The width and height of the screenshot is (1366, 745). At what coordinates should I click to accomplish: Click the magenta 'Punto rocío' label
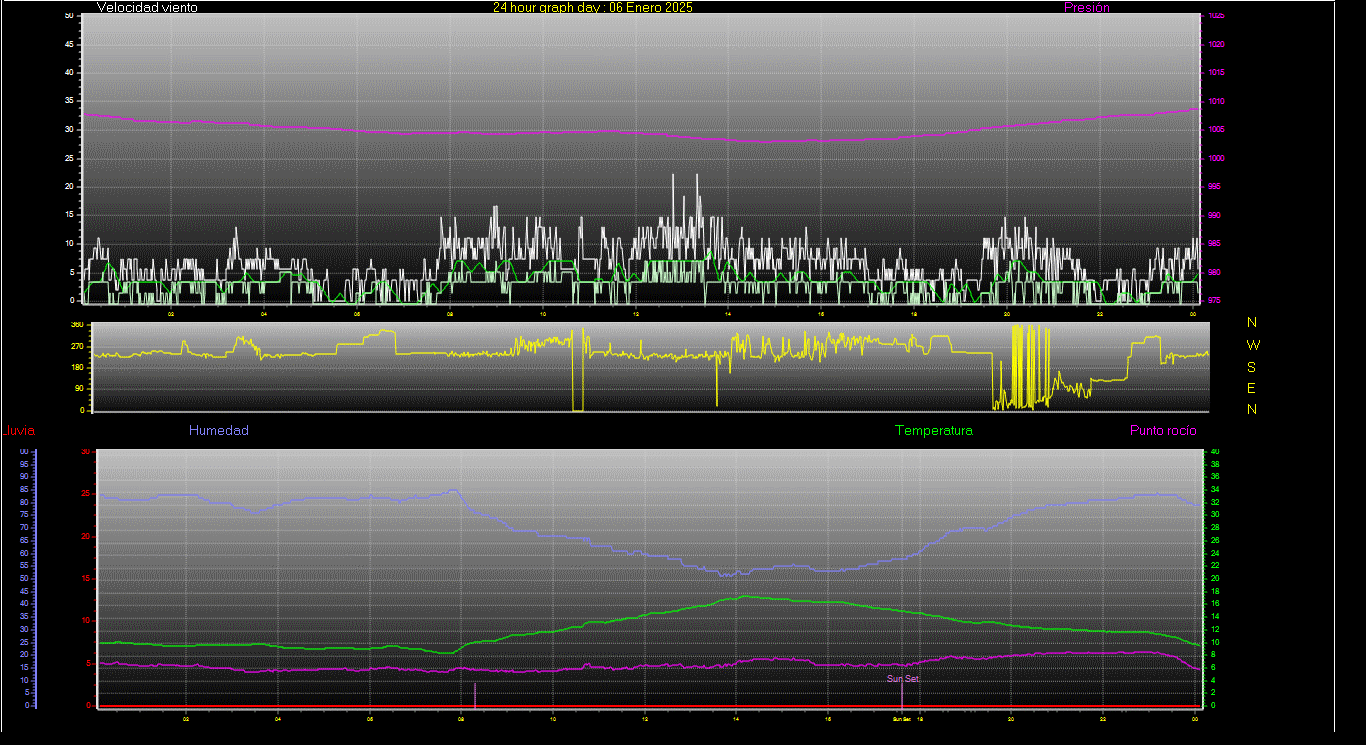(1163, 431)
